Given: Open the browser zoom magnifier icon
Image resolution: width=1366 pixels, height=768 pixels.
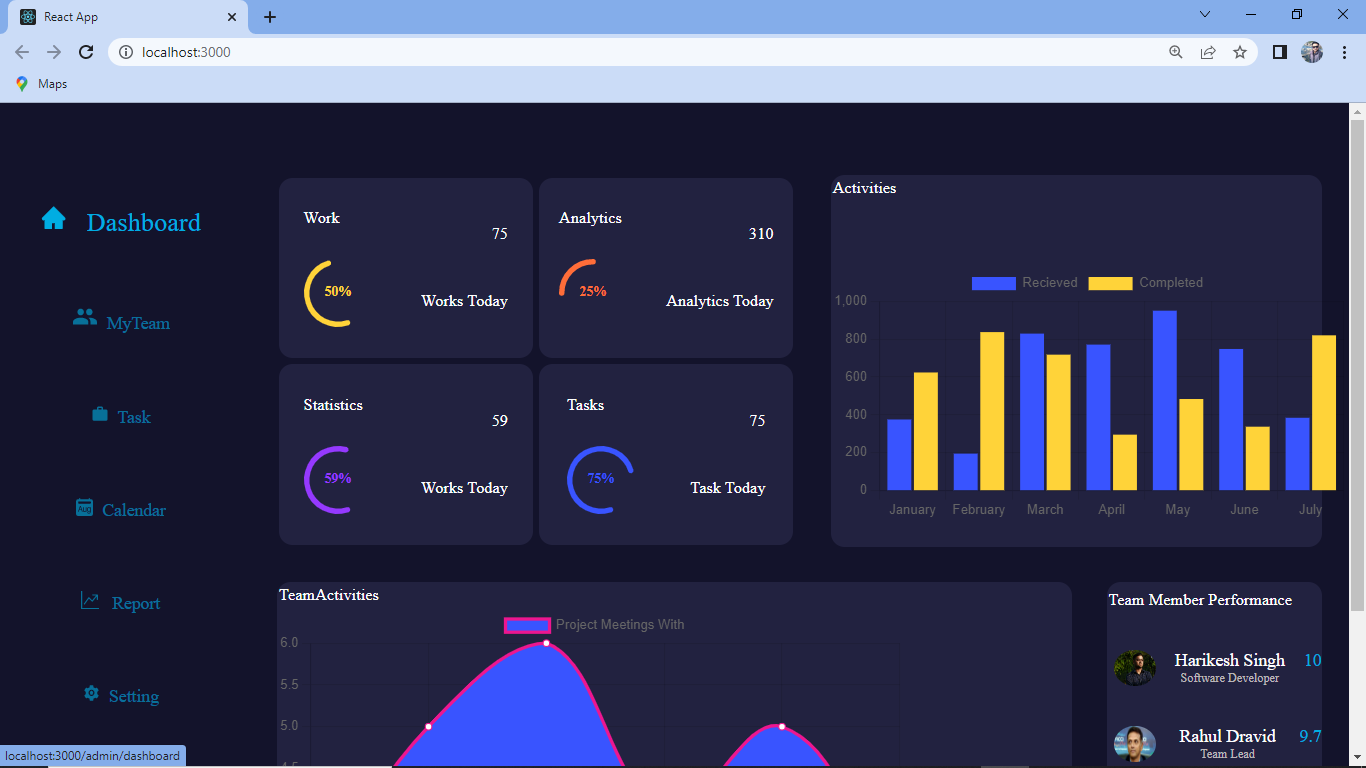Looking at the screenshot, I should point(1176,52).
